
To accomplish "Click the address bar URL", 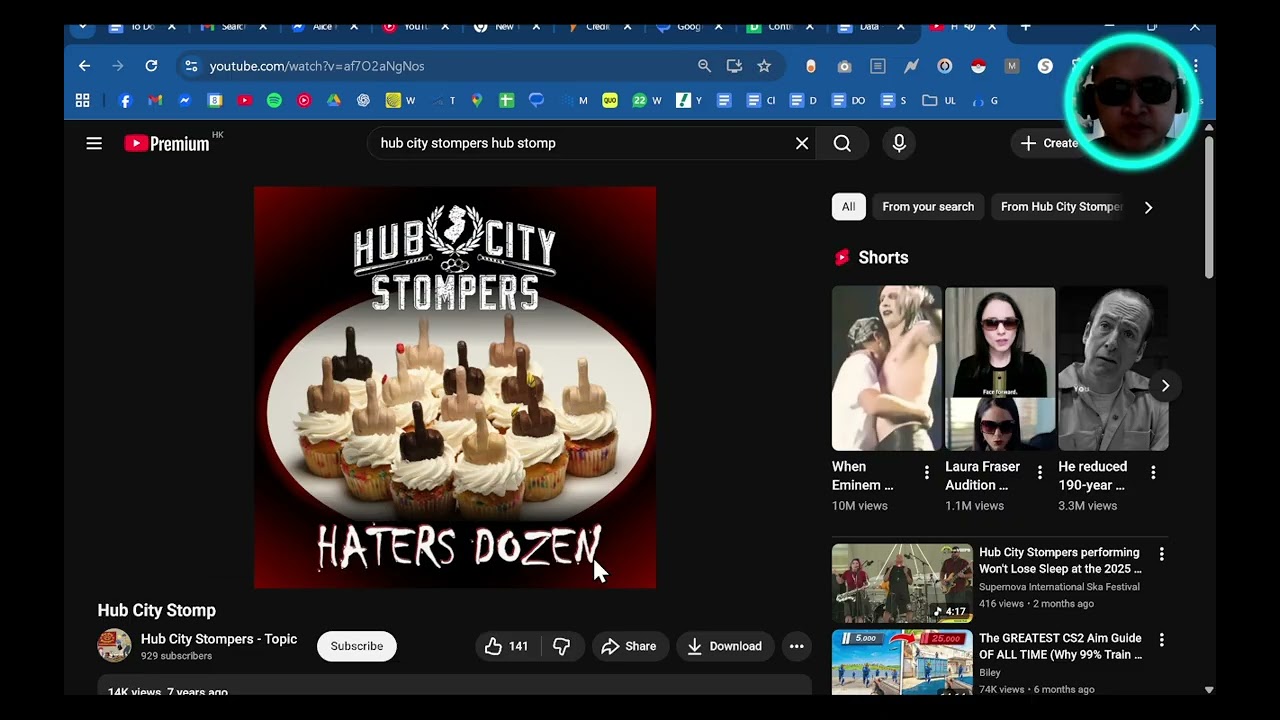I will point(317,66).
